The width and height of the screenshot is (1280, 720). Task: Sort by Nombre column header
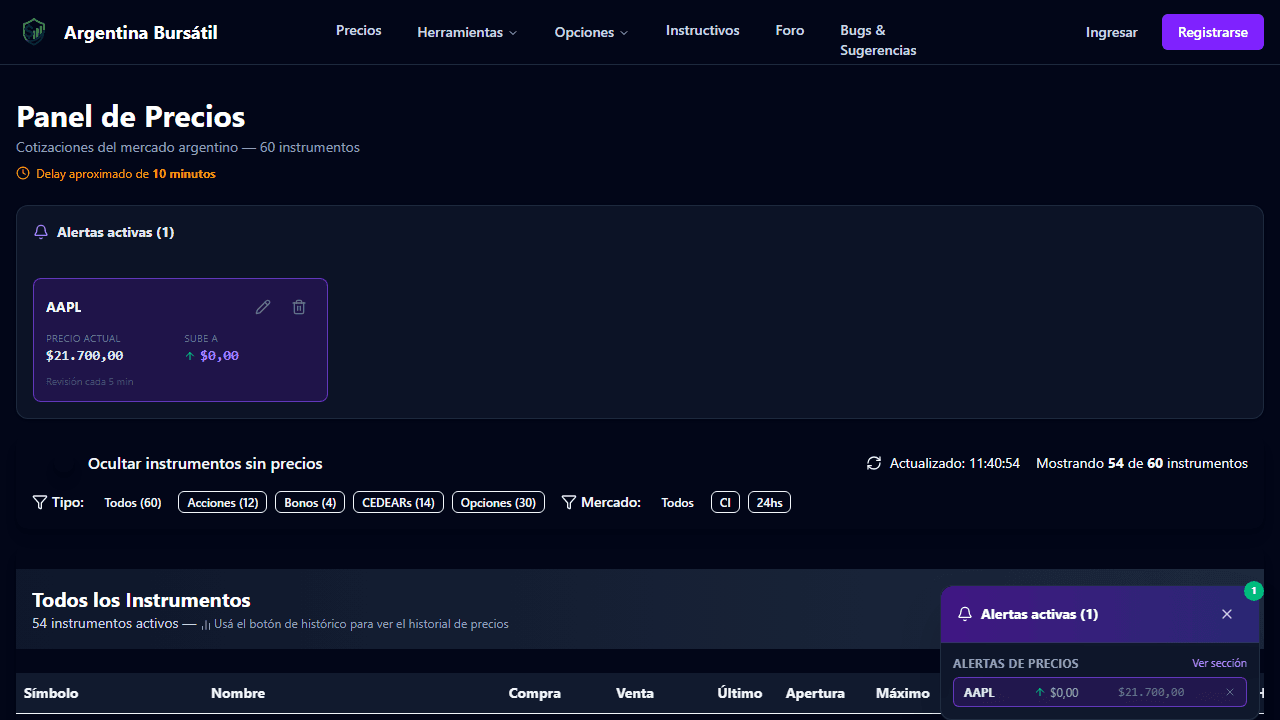coord(238,693)
